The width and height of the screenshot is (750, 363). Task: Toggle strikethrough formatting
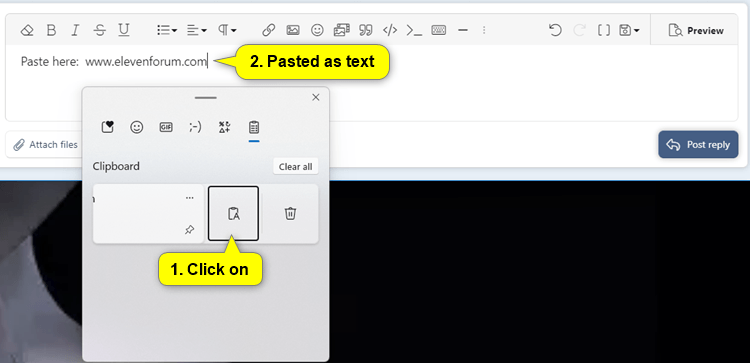coord(99,31)
